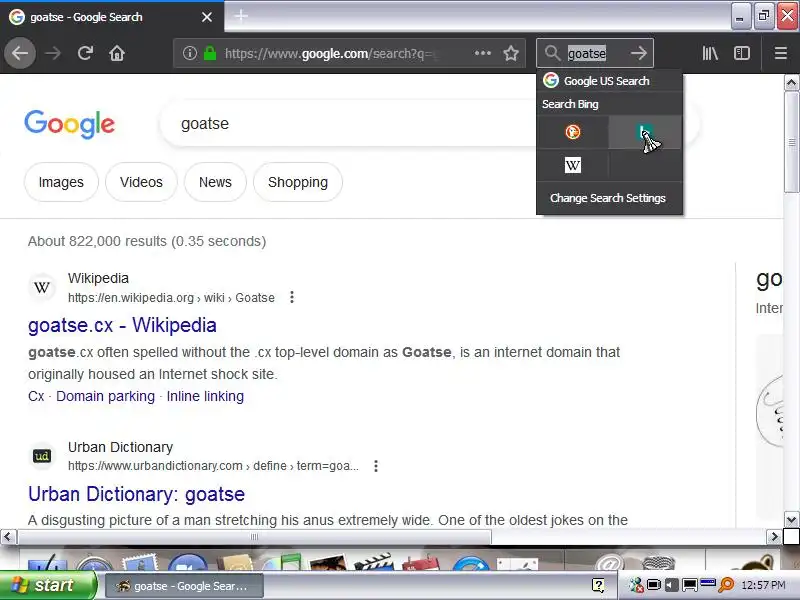This screenshot has height=600, width=800.
Task: Open page actions three-dot menu in URL bar
Action: [x=482, y=53]
